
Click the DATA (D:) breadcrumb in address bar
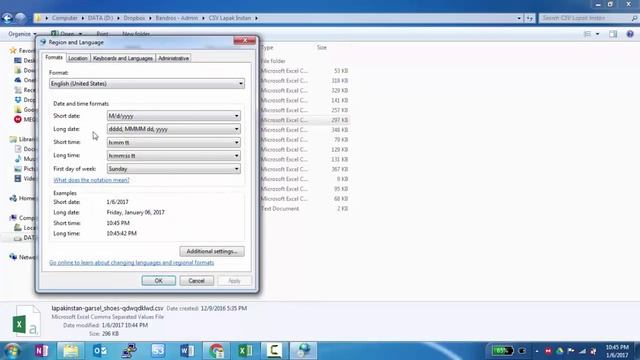click(x=100, y=18)
